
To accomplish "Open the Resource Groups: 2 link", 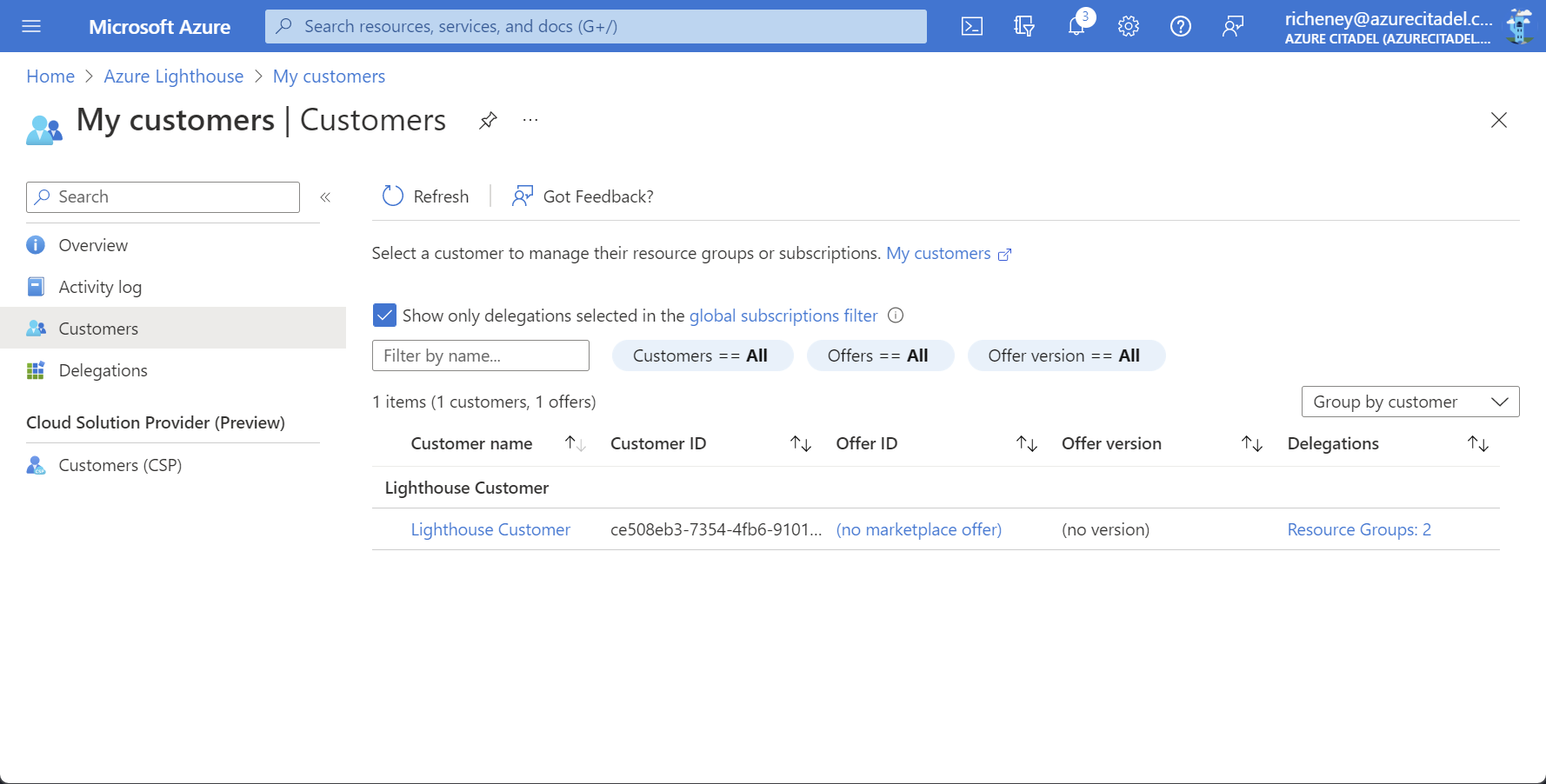I will (1358, 529).
